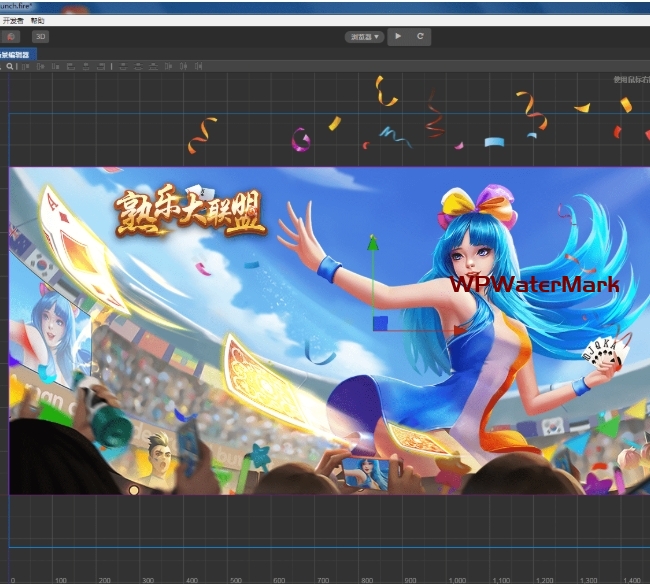The width and height of the screenshot is (650, 584).
Task: Switch to the 场景编辑器 scene editor tab
Action: pos(16,55)
